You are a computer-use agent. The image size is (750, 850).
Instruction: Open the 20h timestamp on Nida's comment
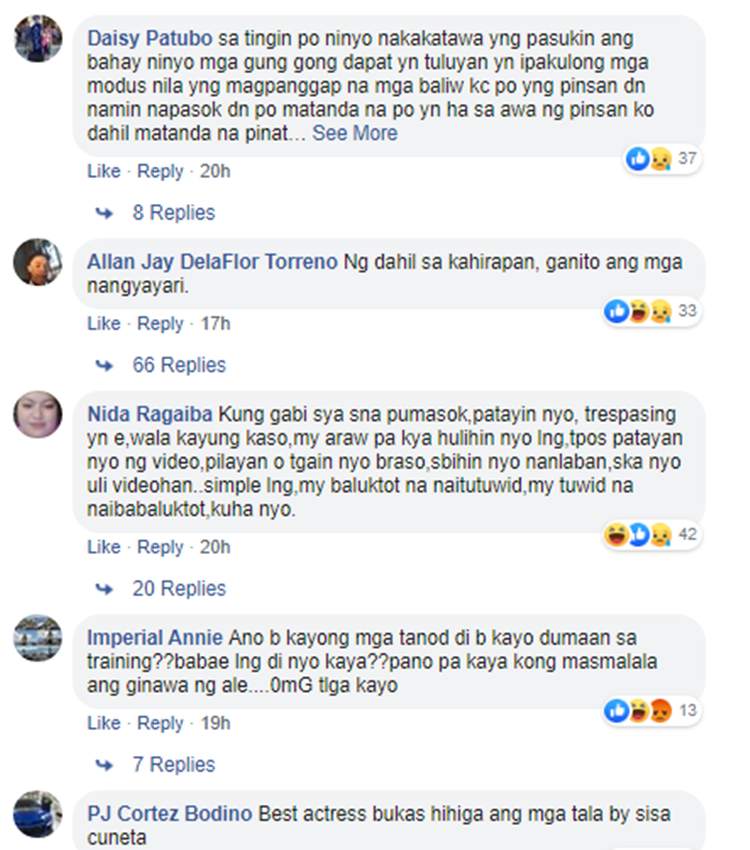[215, 547]
